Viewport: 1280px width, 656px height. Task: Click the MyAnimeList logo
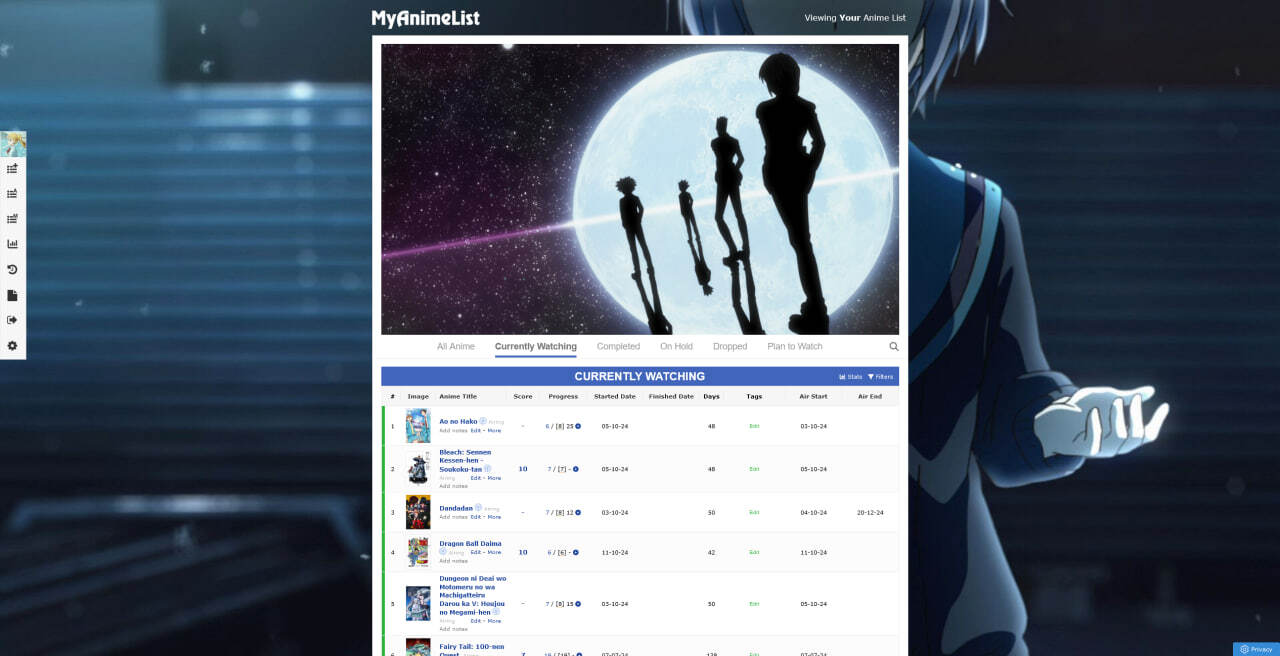pos(426,18)
